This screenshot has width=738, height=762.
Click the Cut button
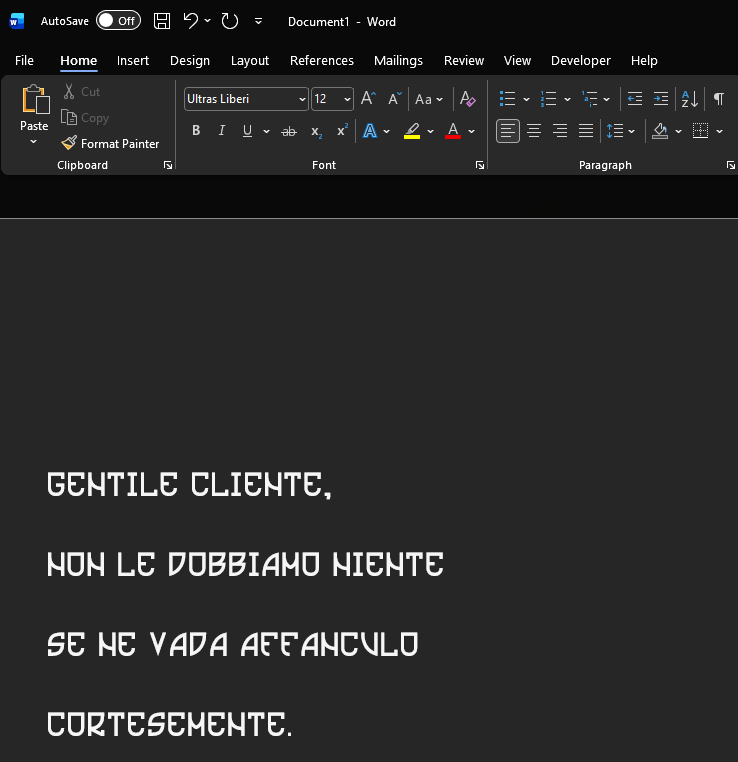pos(81,91)
